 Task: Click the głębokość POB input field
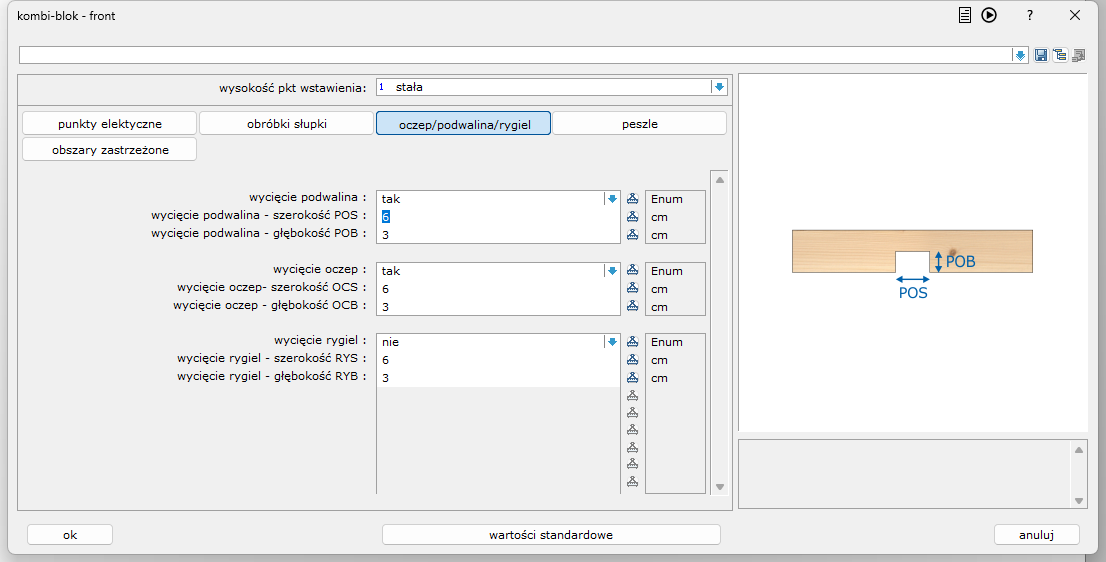[497, 235]
